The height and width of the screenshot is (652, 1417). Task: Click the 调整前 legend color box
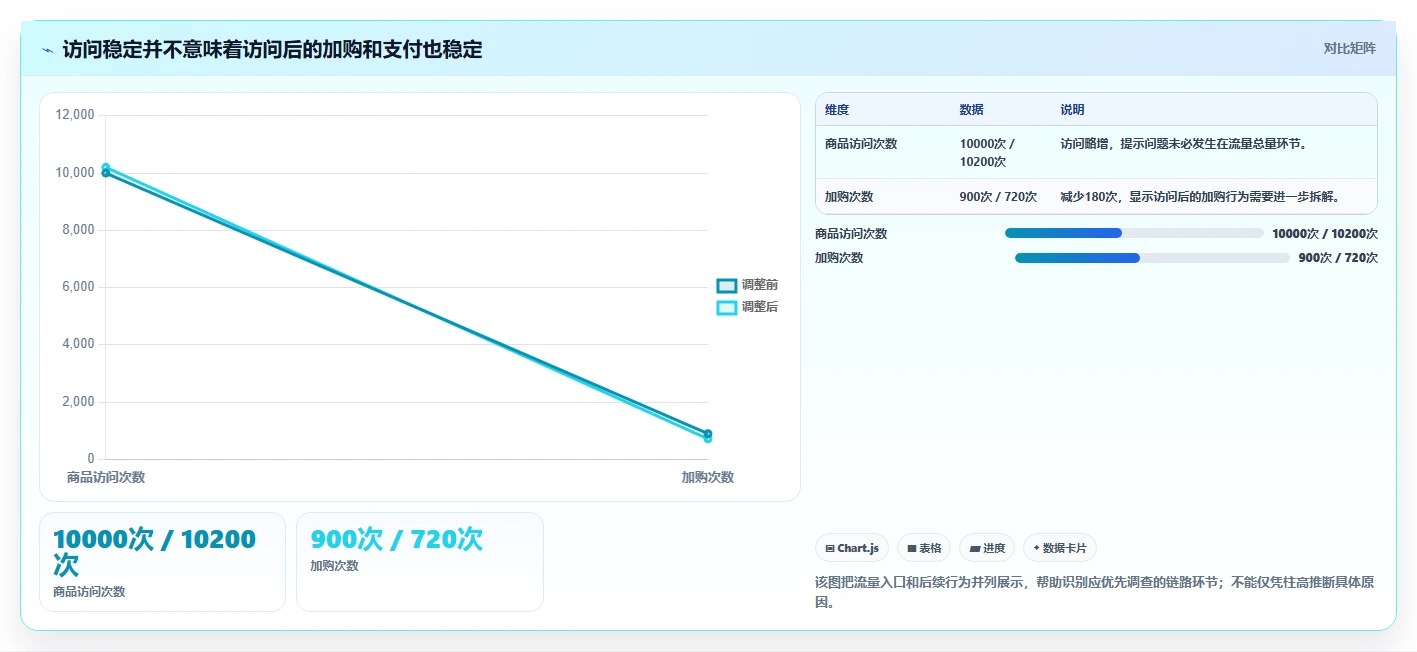(x=727, y=285)
